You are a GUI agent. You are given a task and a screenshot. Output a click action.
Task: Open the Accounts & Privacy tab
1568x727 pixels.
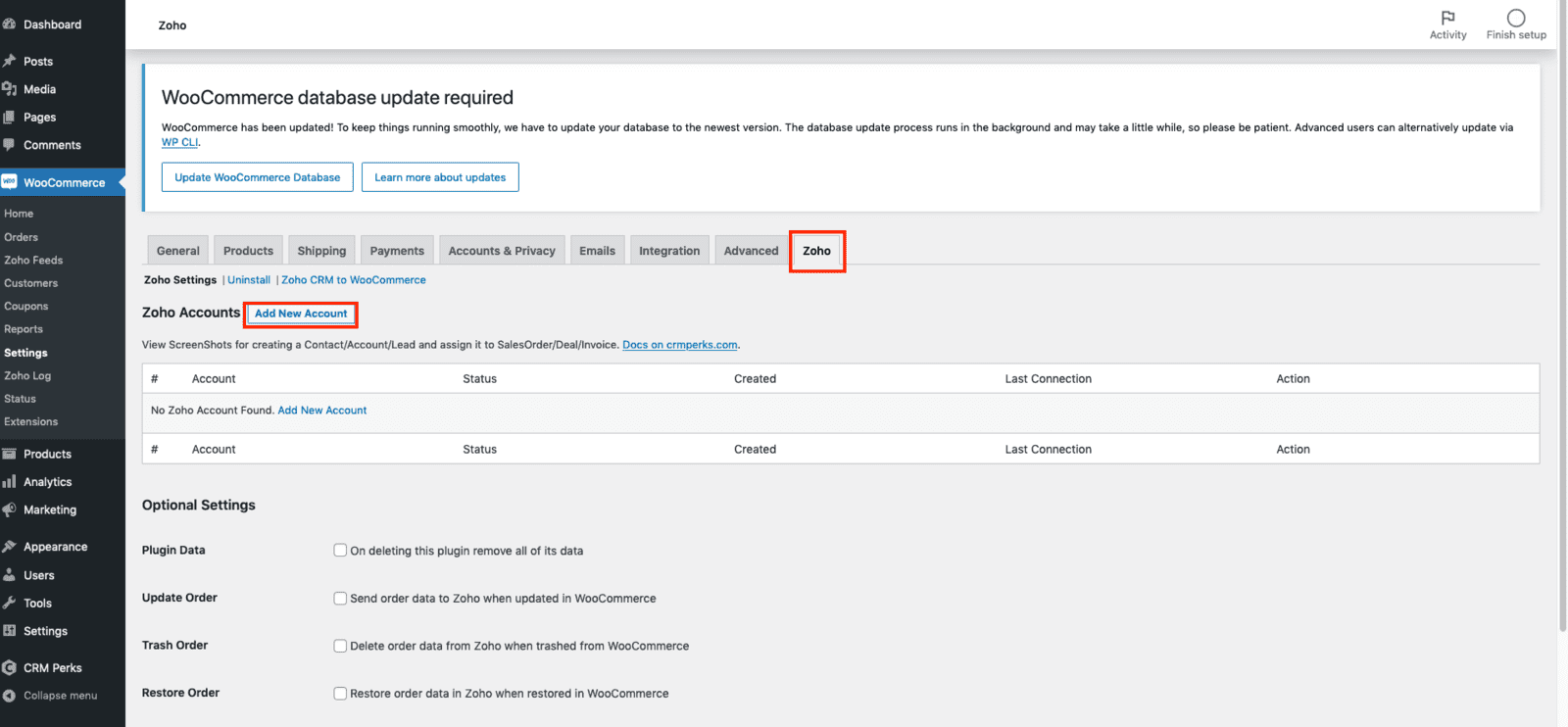[x=502, y=250]
